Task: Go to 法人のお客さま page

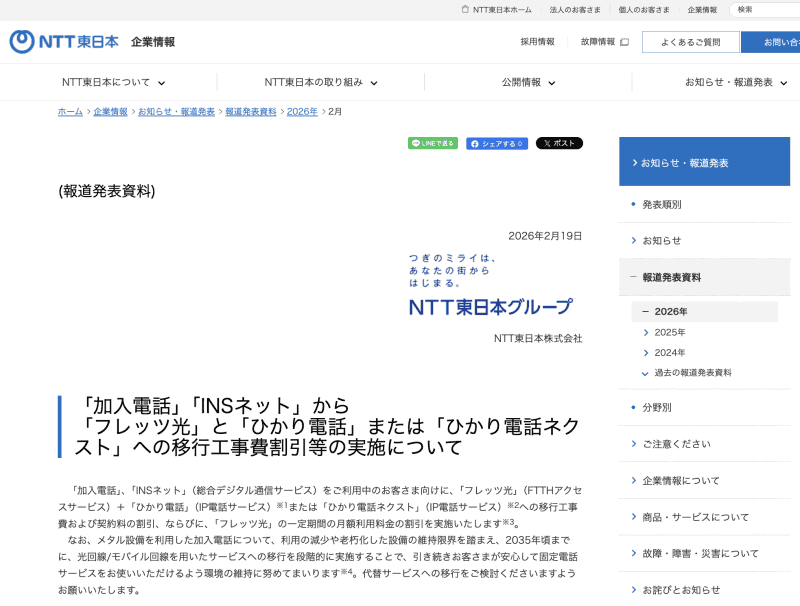Action: (575, 10)
